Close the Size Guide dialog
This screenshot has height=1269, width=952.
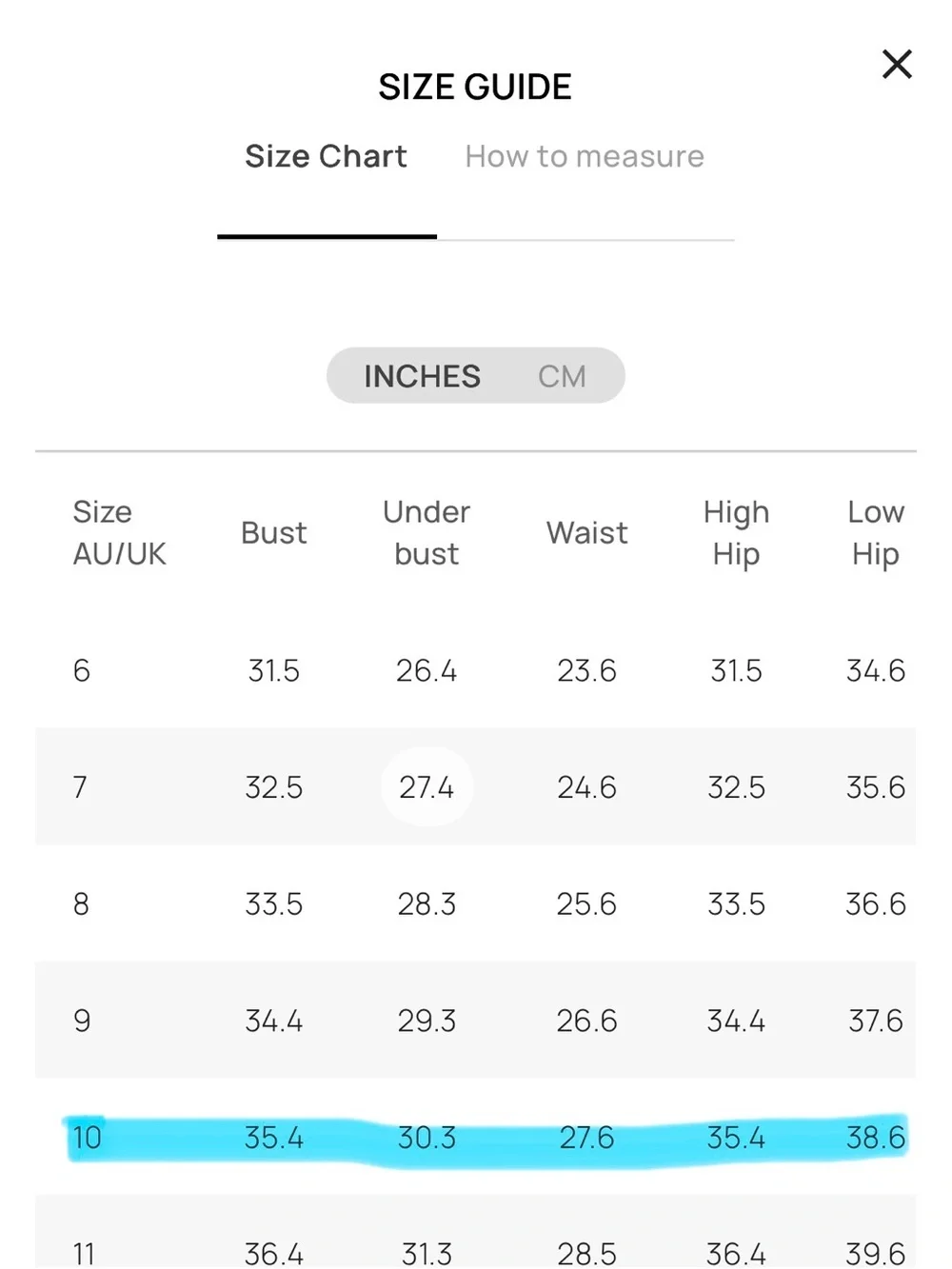tap(897, 65)
